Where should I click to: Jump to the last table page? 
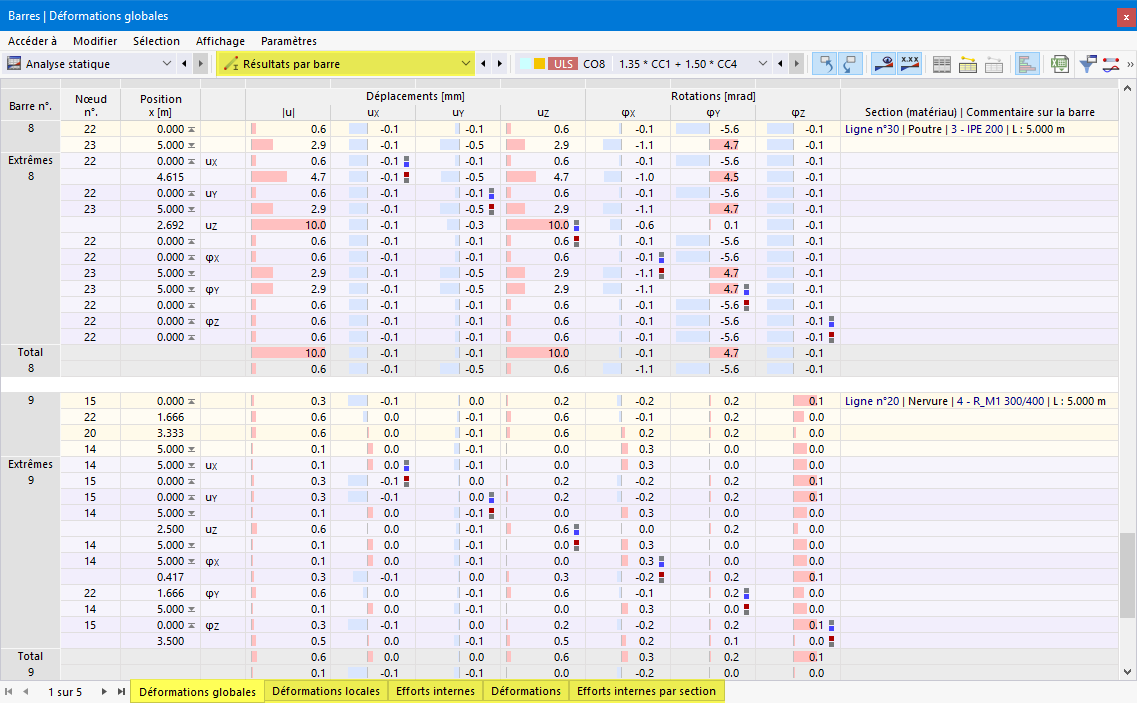click(121, 692)
